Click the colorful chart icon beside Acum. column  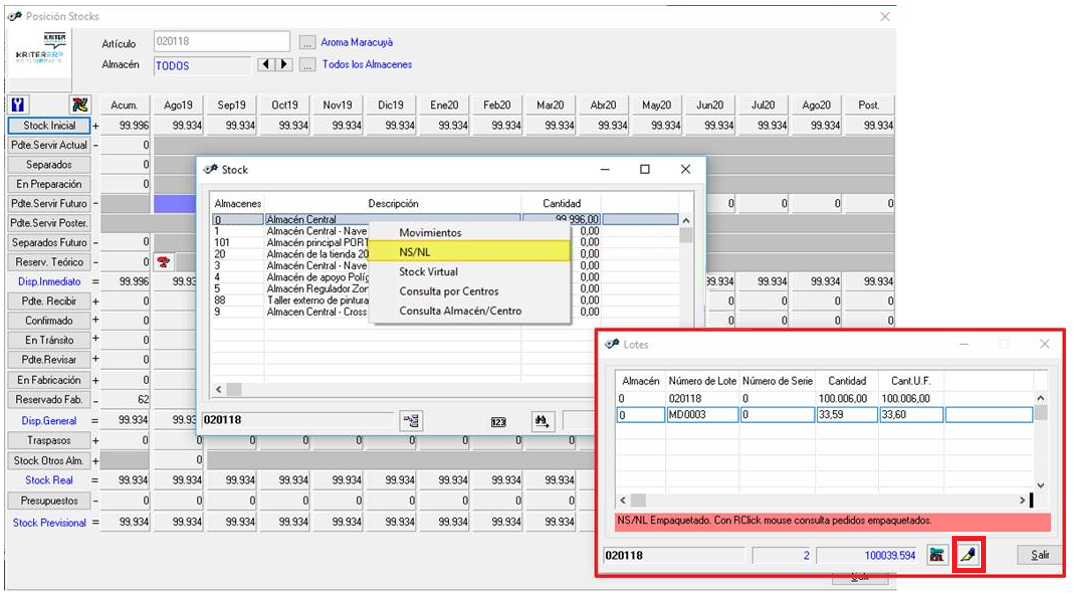click(x=80, y=105)
